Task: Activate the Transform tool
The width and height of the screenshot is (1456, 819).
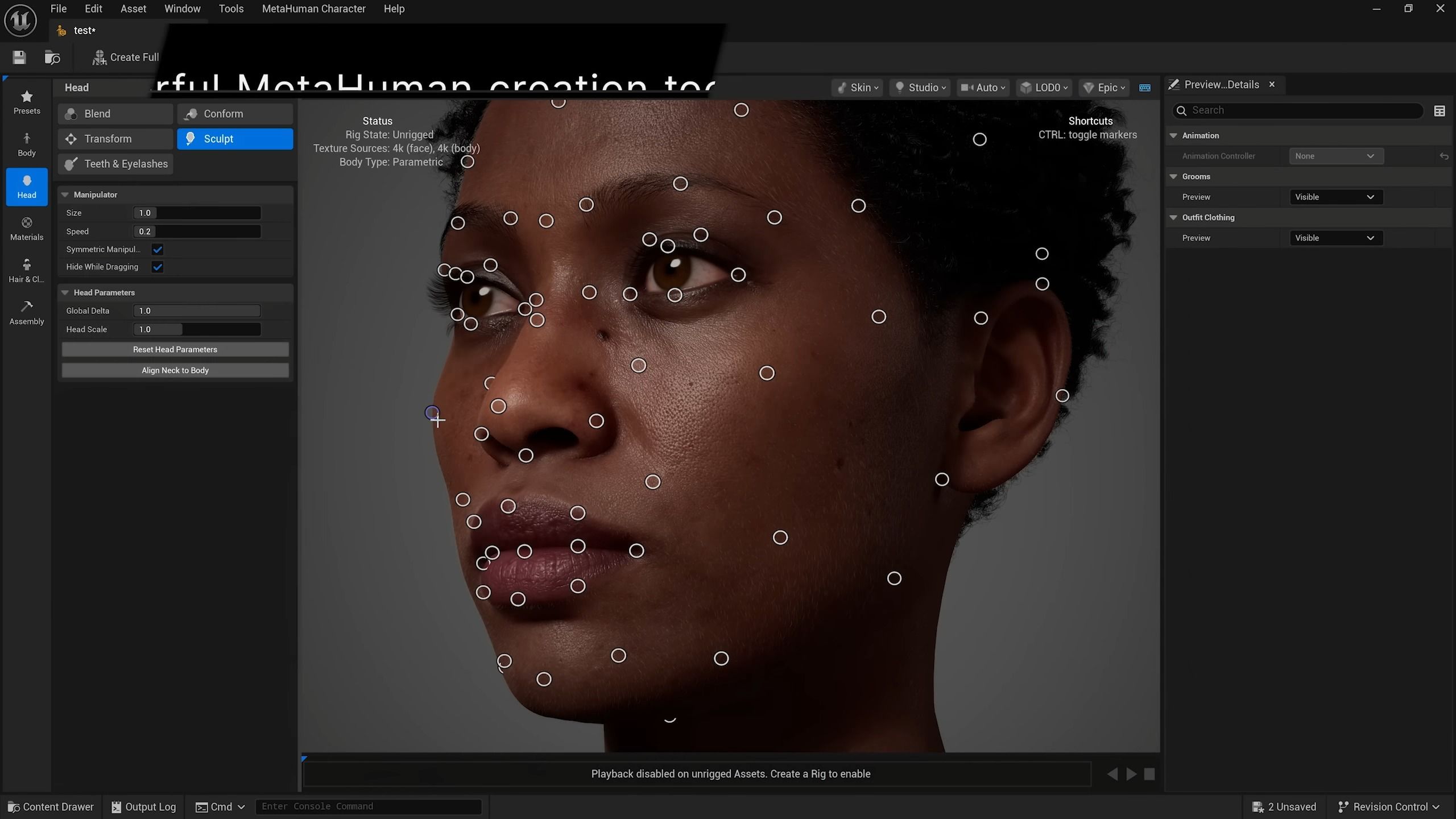Action: coord(115,138)
